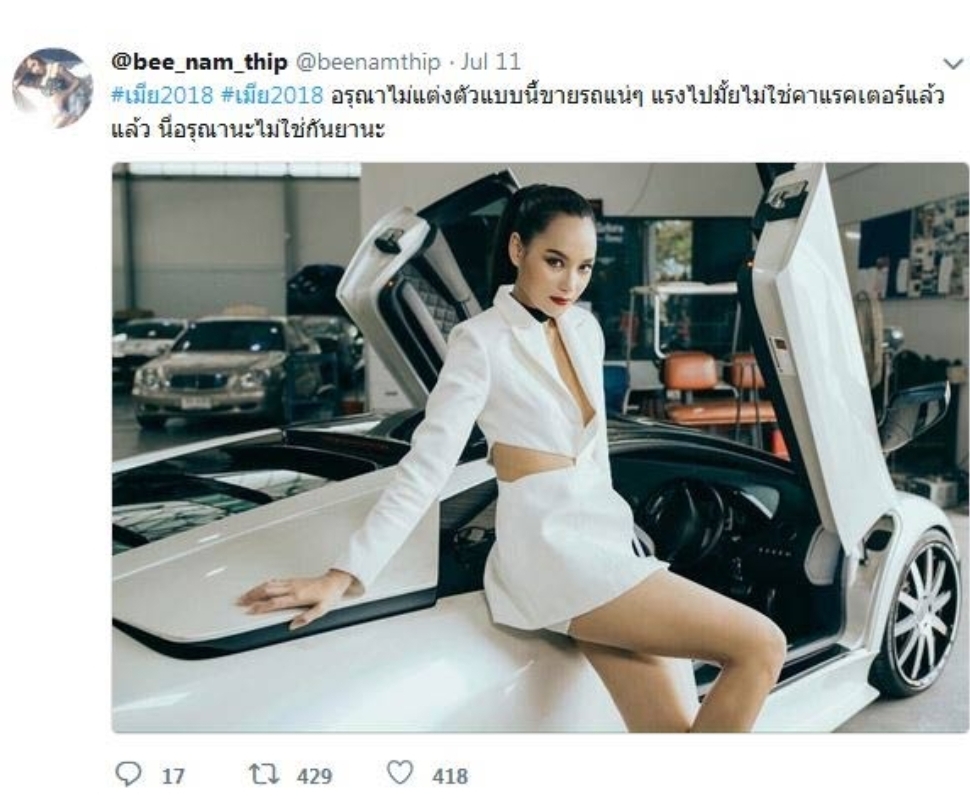Expand the attached white car photo
Screen dimensions: 970x799
click(x=540, y=447)
